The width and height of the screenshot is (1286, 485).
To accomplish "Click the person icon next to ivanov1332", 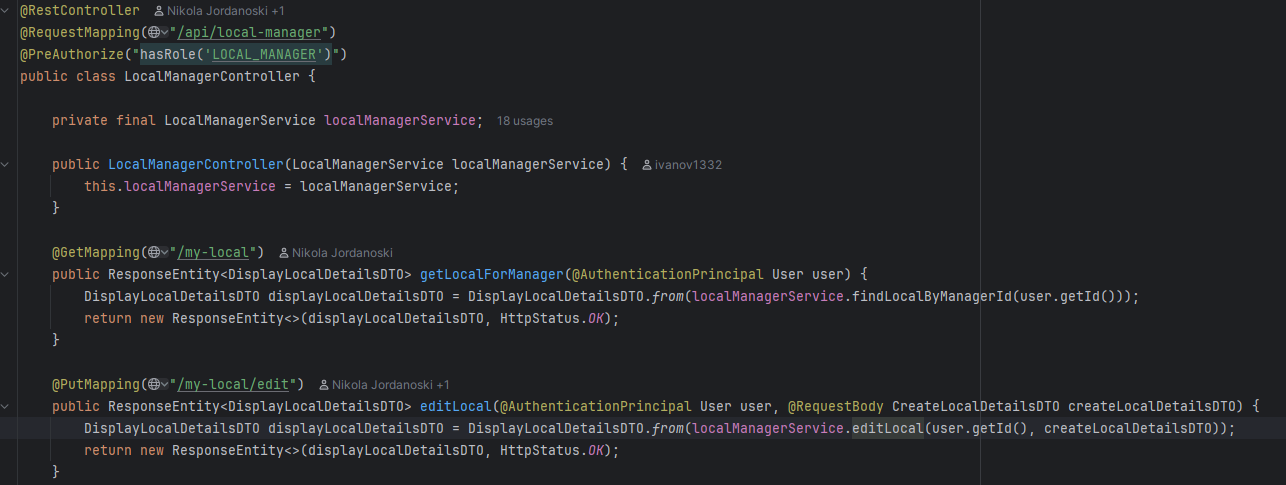I will pyautogui.click(x=647, y=164).
